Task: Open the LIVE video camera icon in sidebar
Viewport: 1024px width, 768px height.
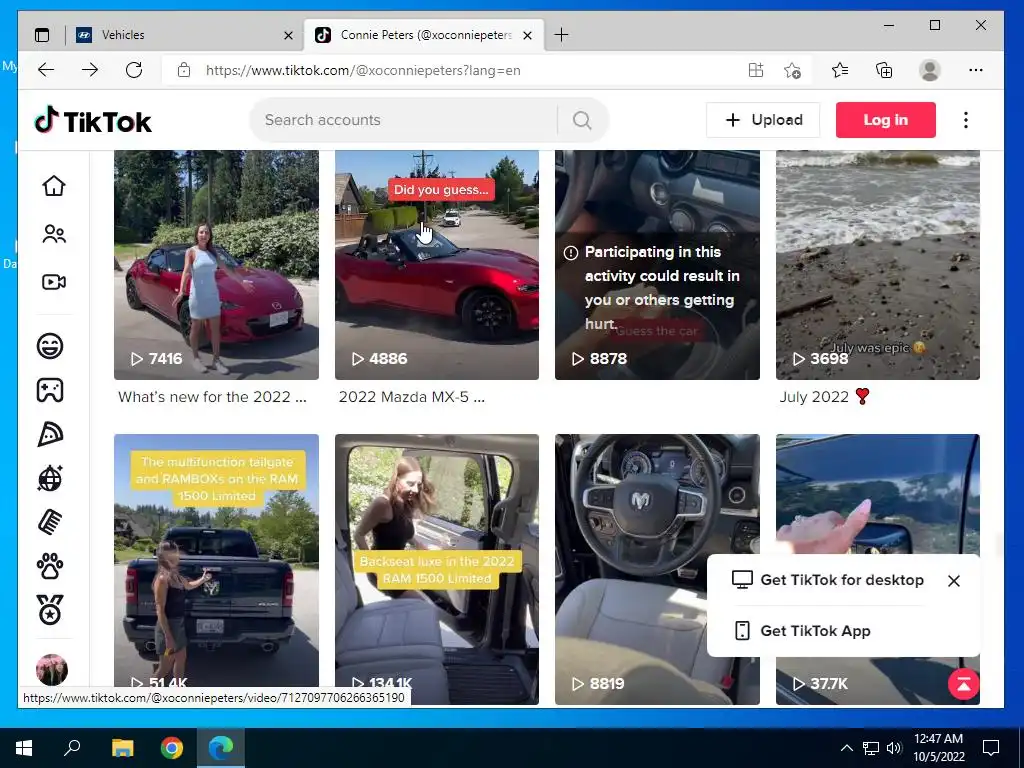Action: tap(54, 282)
